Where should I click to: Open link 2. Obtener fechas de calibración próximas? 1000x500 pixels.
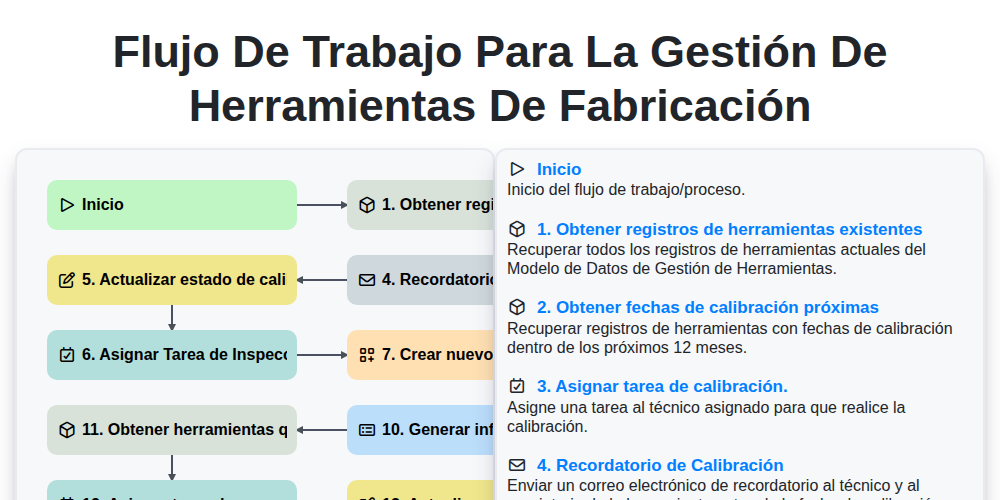point(708,307)
